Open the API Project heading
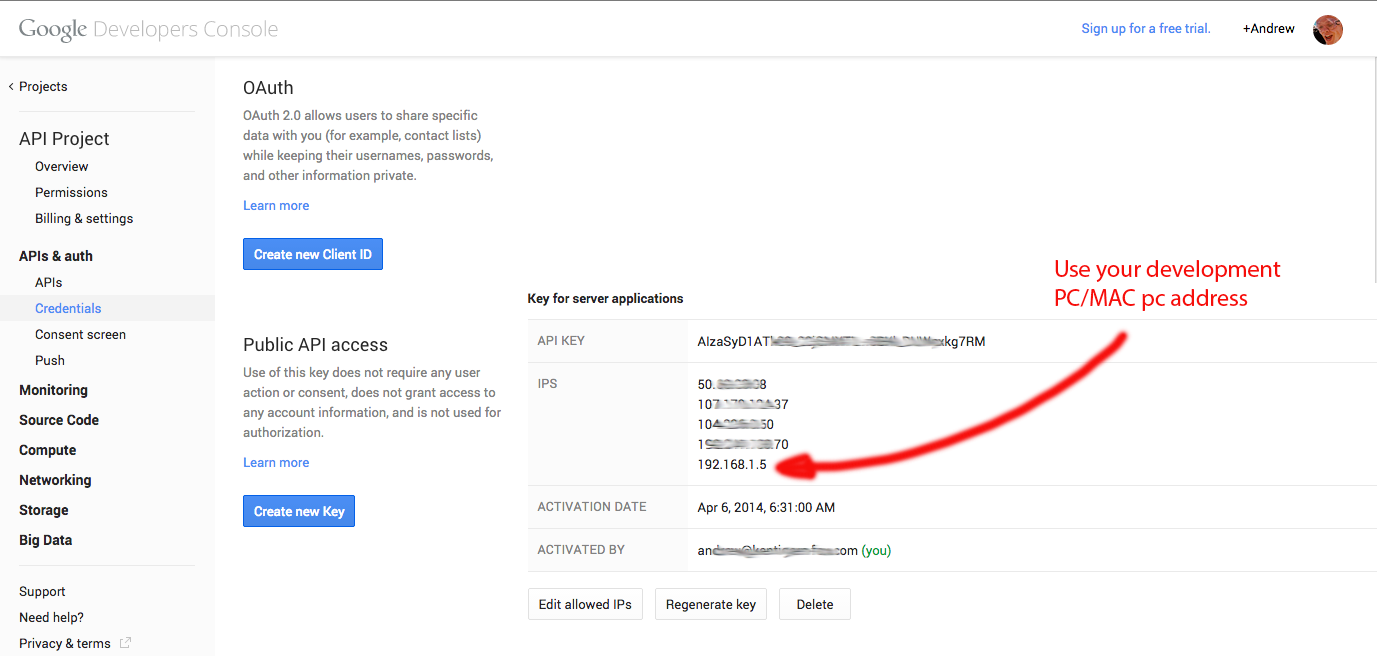Screen dimensions: 1377x656 click(64, 139)
